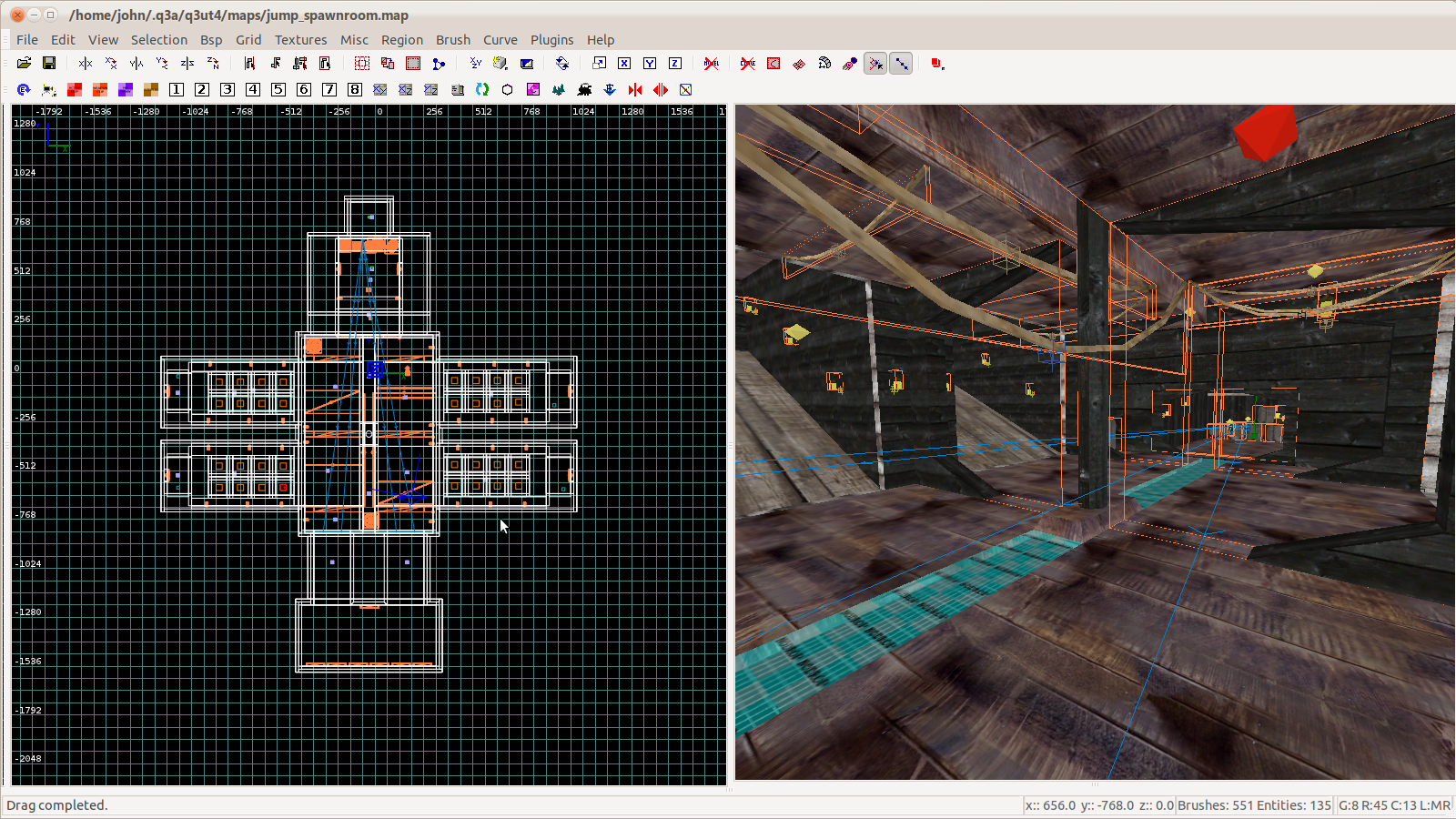Image resolution: width=1456 pixels, height=819 pixels.
Task: Click the Open map file icon
Action: click(x=24, y=64)
